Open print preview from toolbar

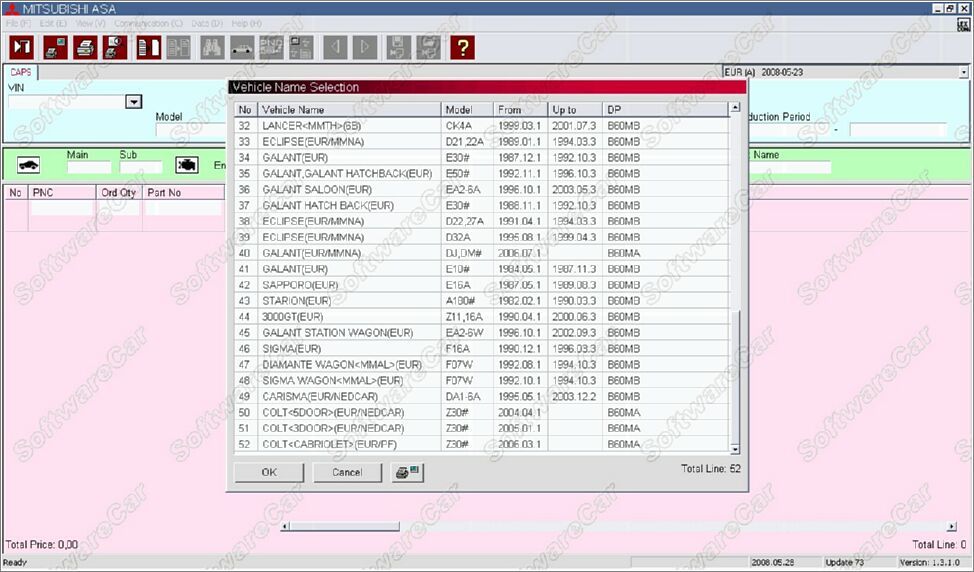(x=116, y=47)
